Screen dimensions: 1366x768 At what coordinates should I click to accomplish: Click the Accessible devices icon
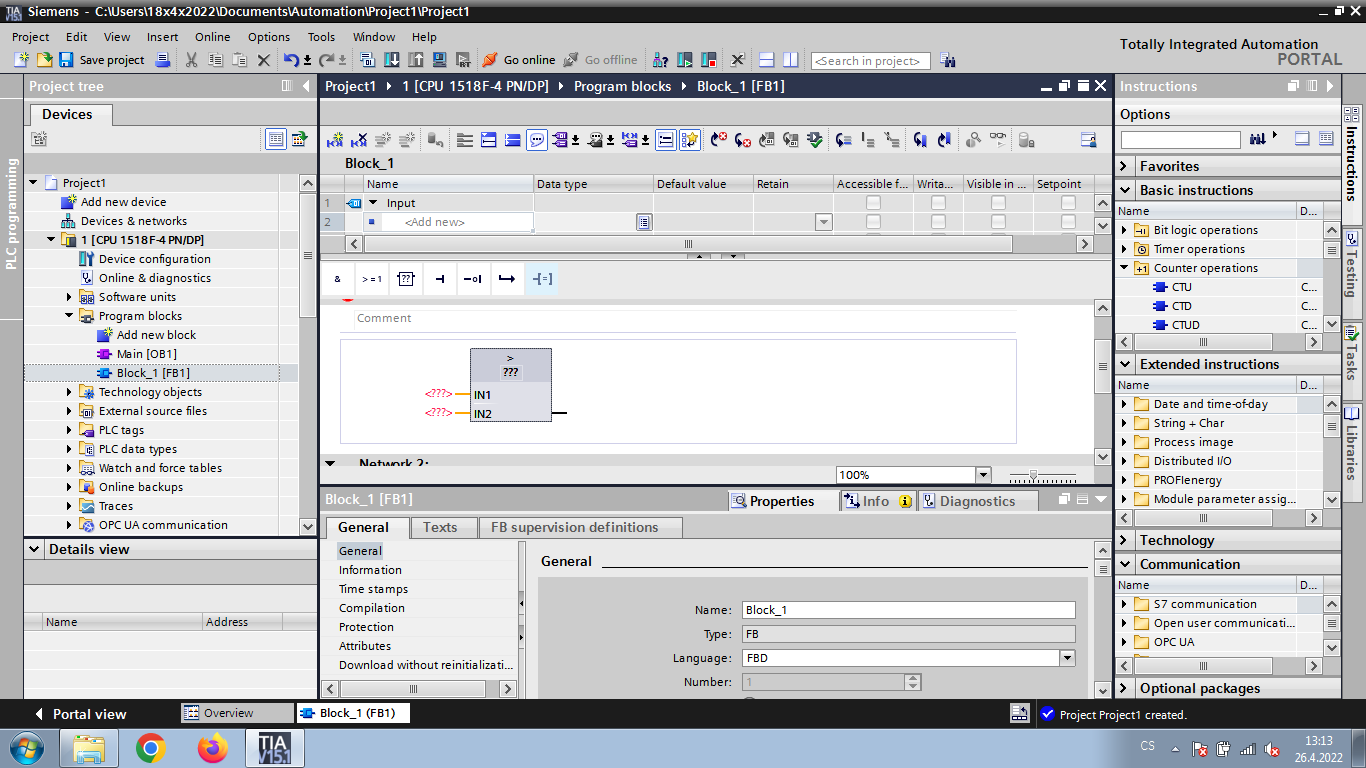[661, 60]
